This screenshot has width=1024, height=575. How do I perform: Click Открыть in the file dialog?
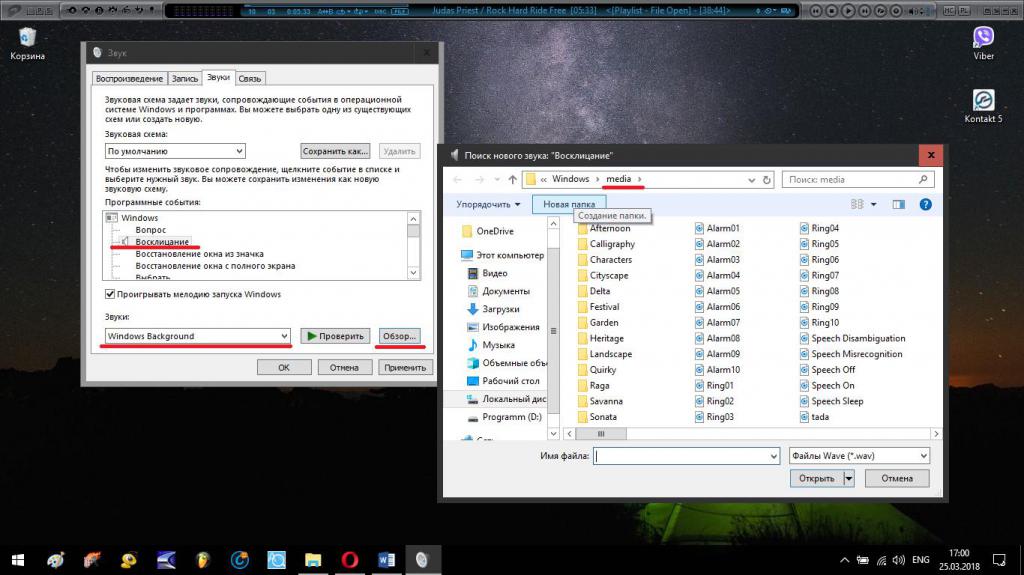[816, 478]
